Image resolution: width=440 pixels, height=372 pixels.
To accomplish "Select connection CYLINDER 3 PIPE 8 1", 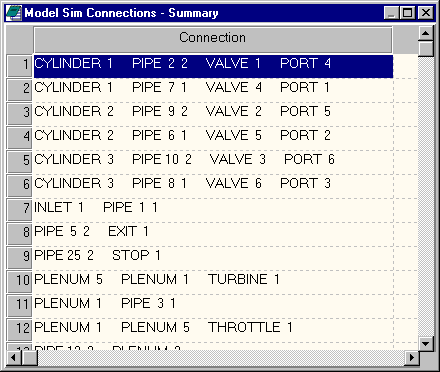I will click(x=213, y=186).
